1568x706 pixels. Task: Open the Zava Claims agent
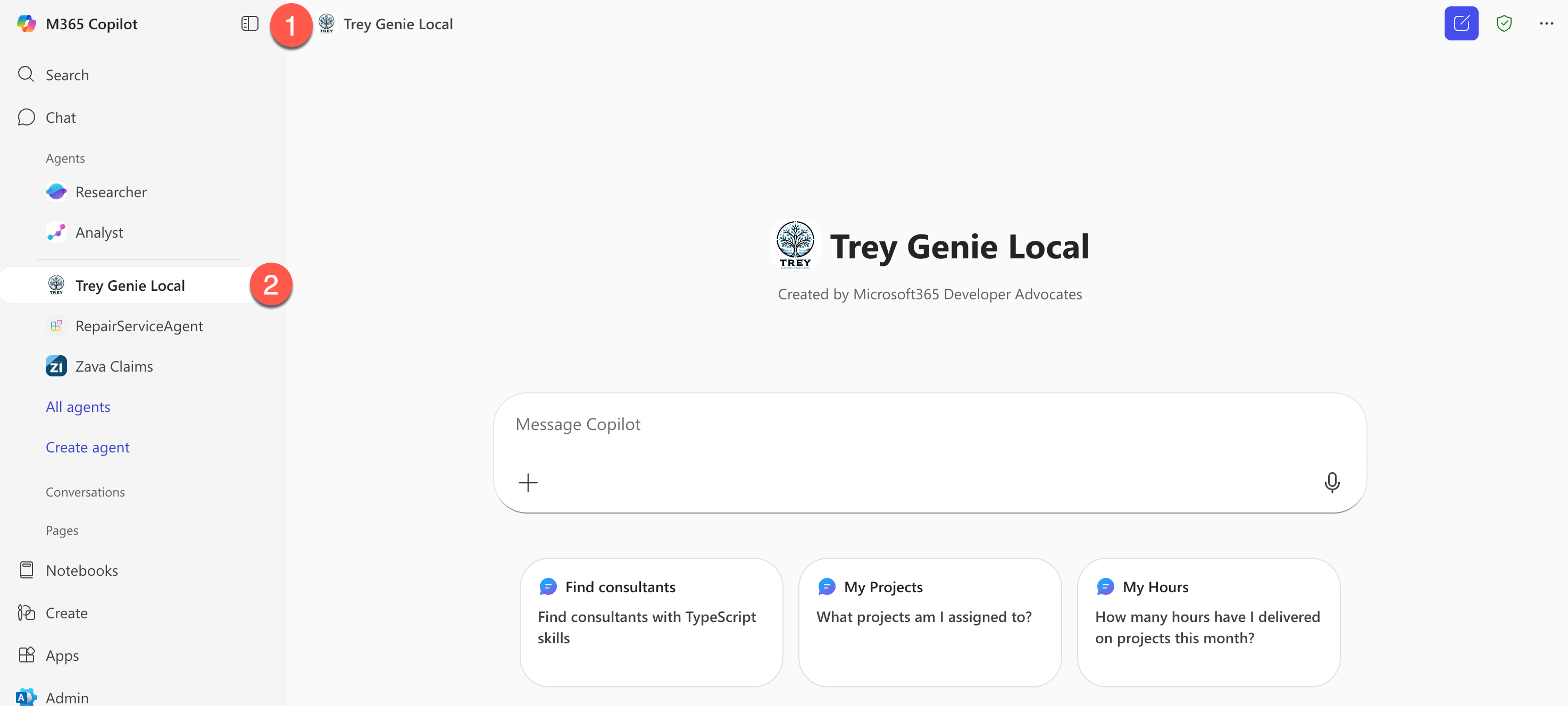114,366
